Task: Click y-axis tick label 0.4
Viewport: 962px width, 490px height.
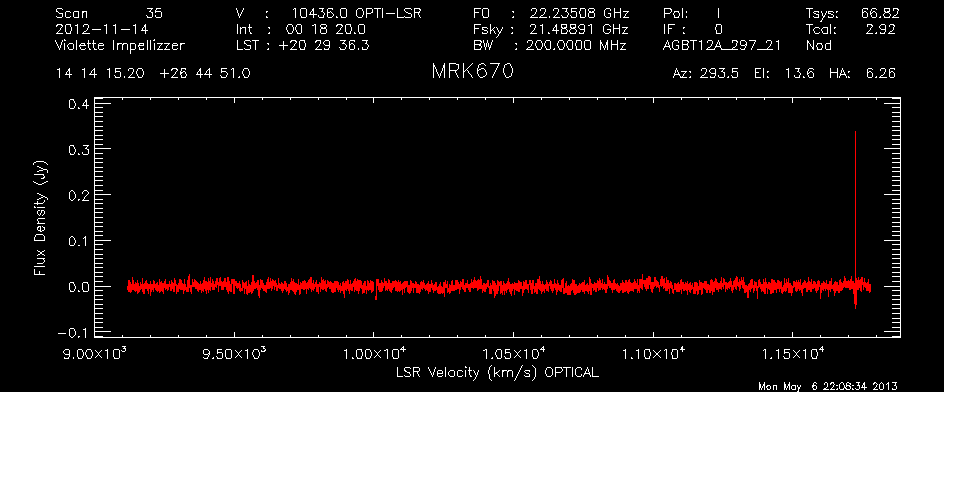Action: coord(79,104)
